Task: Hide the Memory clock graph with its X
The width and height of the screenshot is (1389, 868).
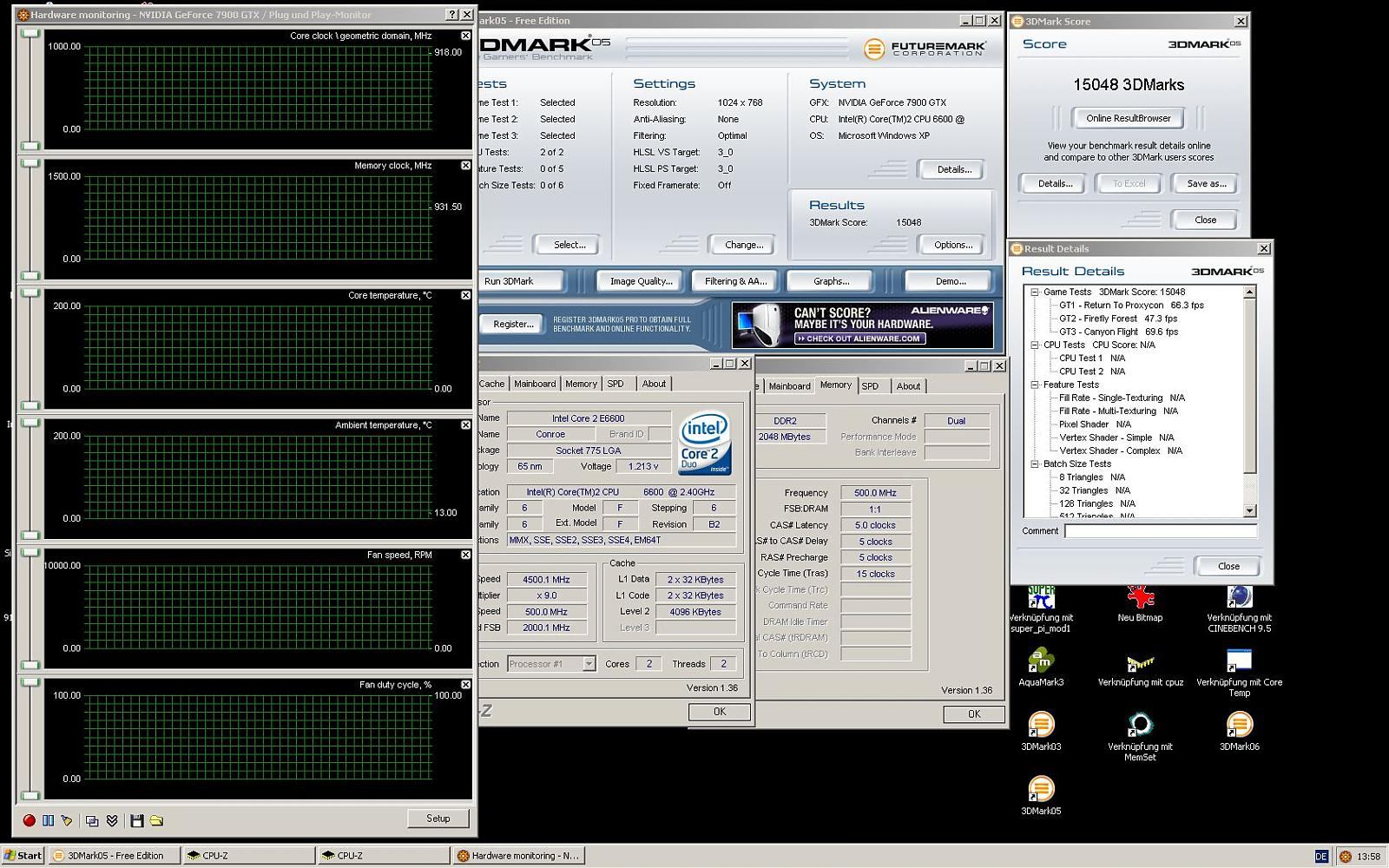Action: click(x=465, y=166)
